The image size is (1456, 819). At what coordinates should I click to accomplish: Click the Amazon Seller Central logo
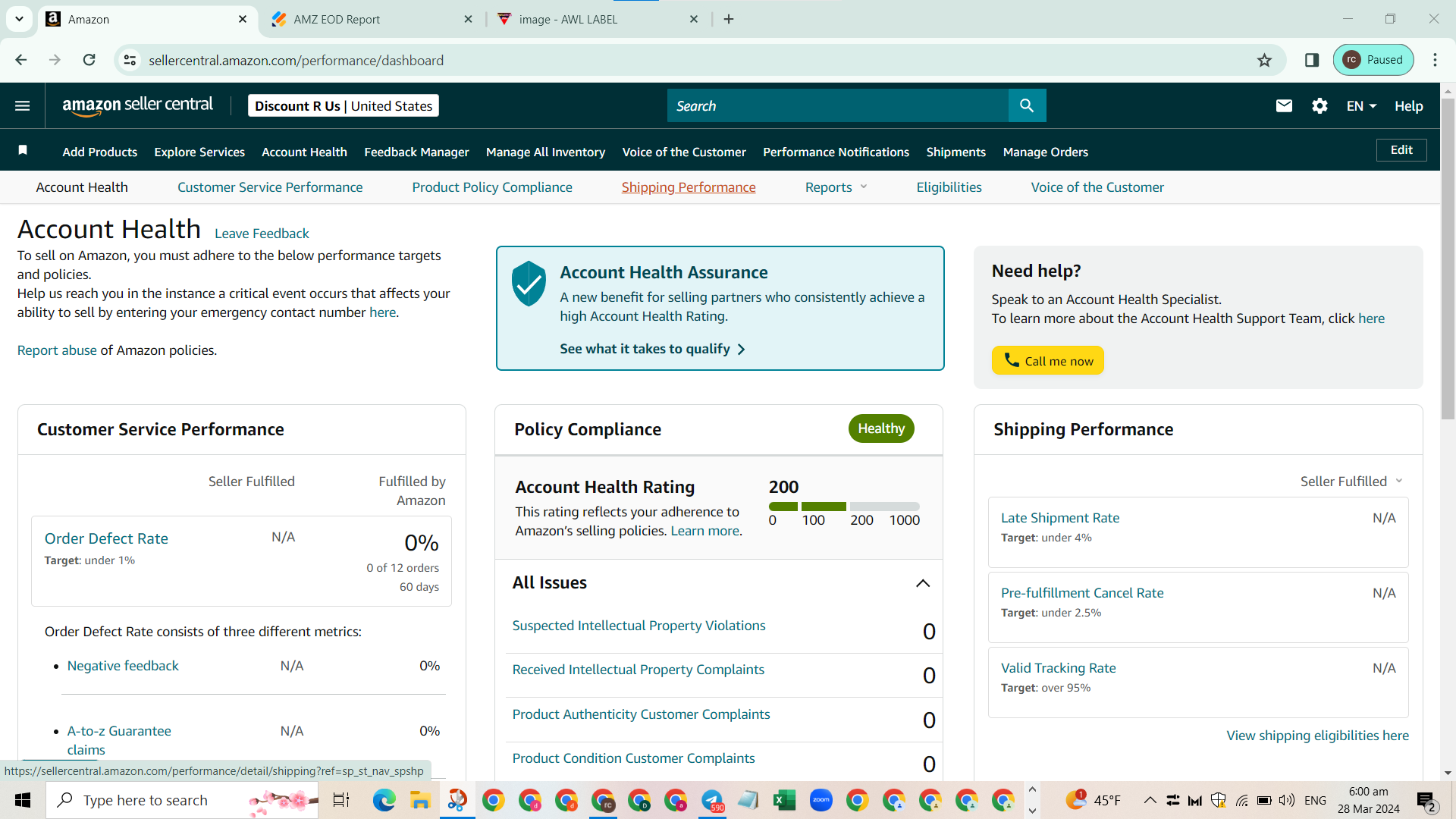tap(137, 106)
